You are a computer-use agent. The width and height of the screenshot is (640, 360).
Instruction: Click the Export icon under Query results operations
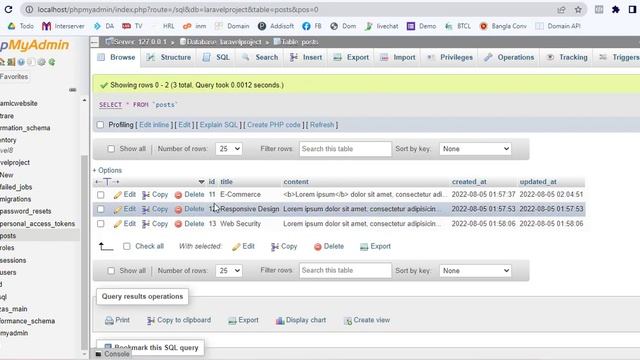pos(232,321)
